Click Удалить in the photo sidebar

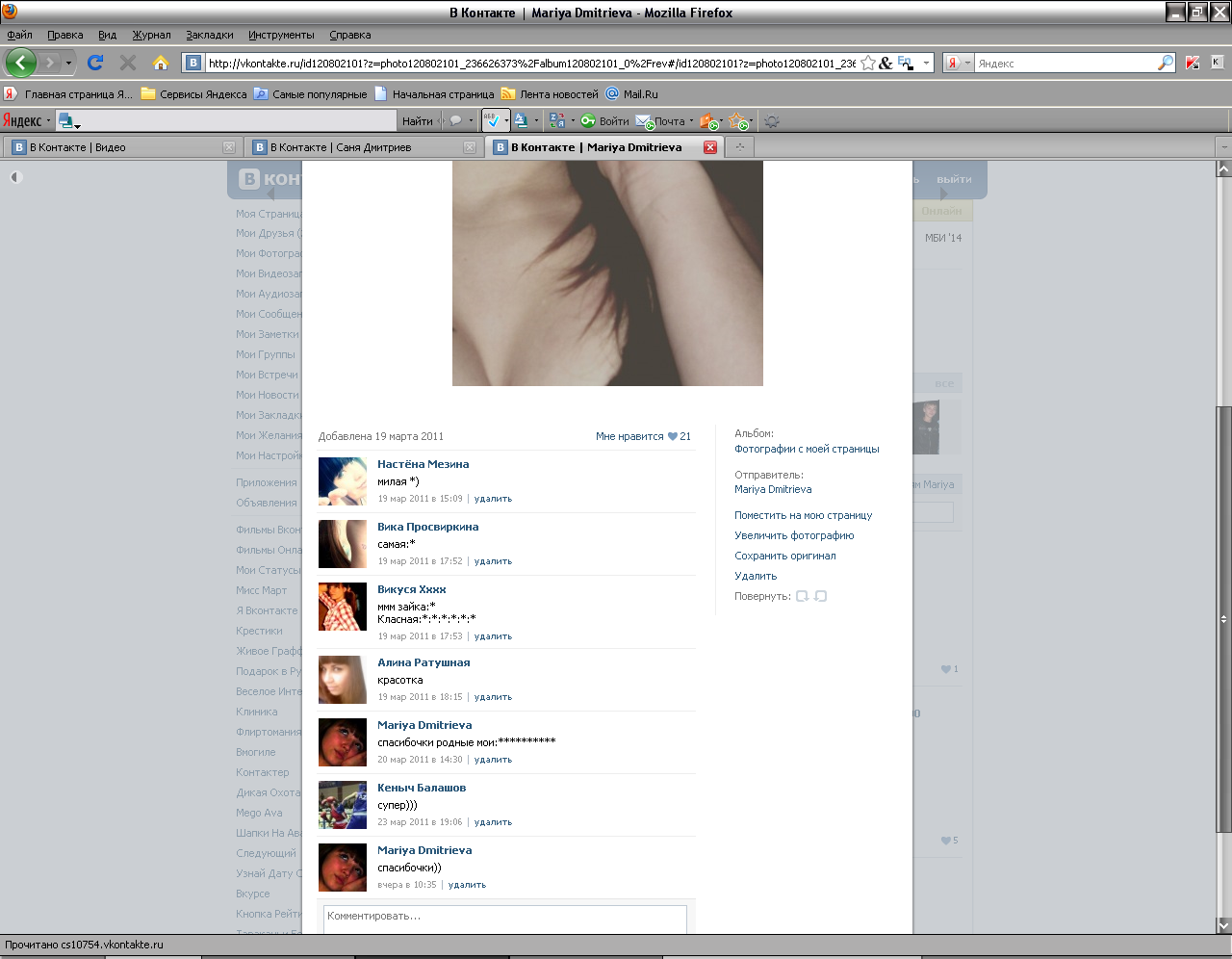pyautogui.click(x=756, y=576)
